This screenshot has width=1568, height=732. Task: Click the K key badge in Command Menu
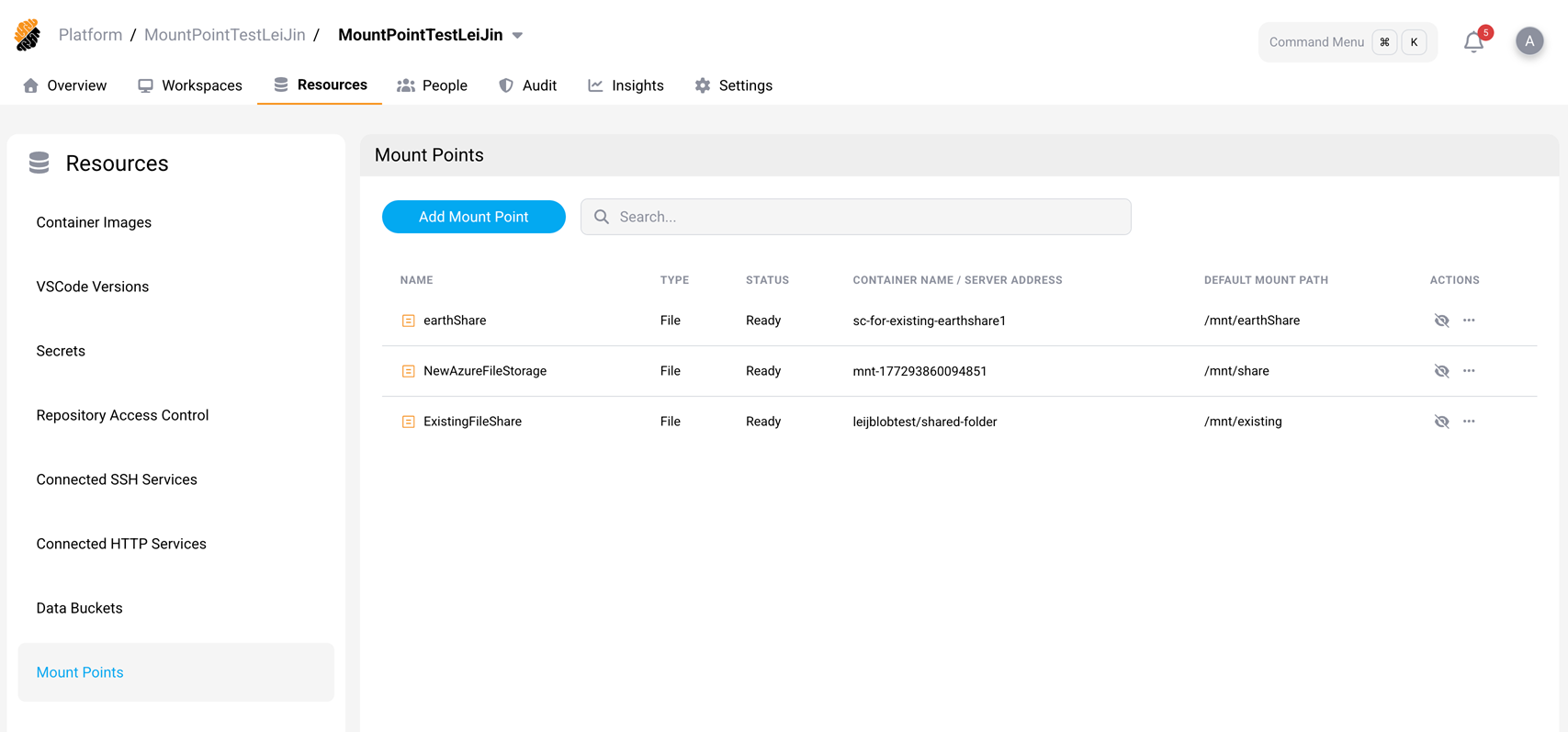[1414, 42]
